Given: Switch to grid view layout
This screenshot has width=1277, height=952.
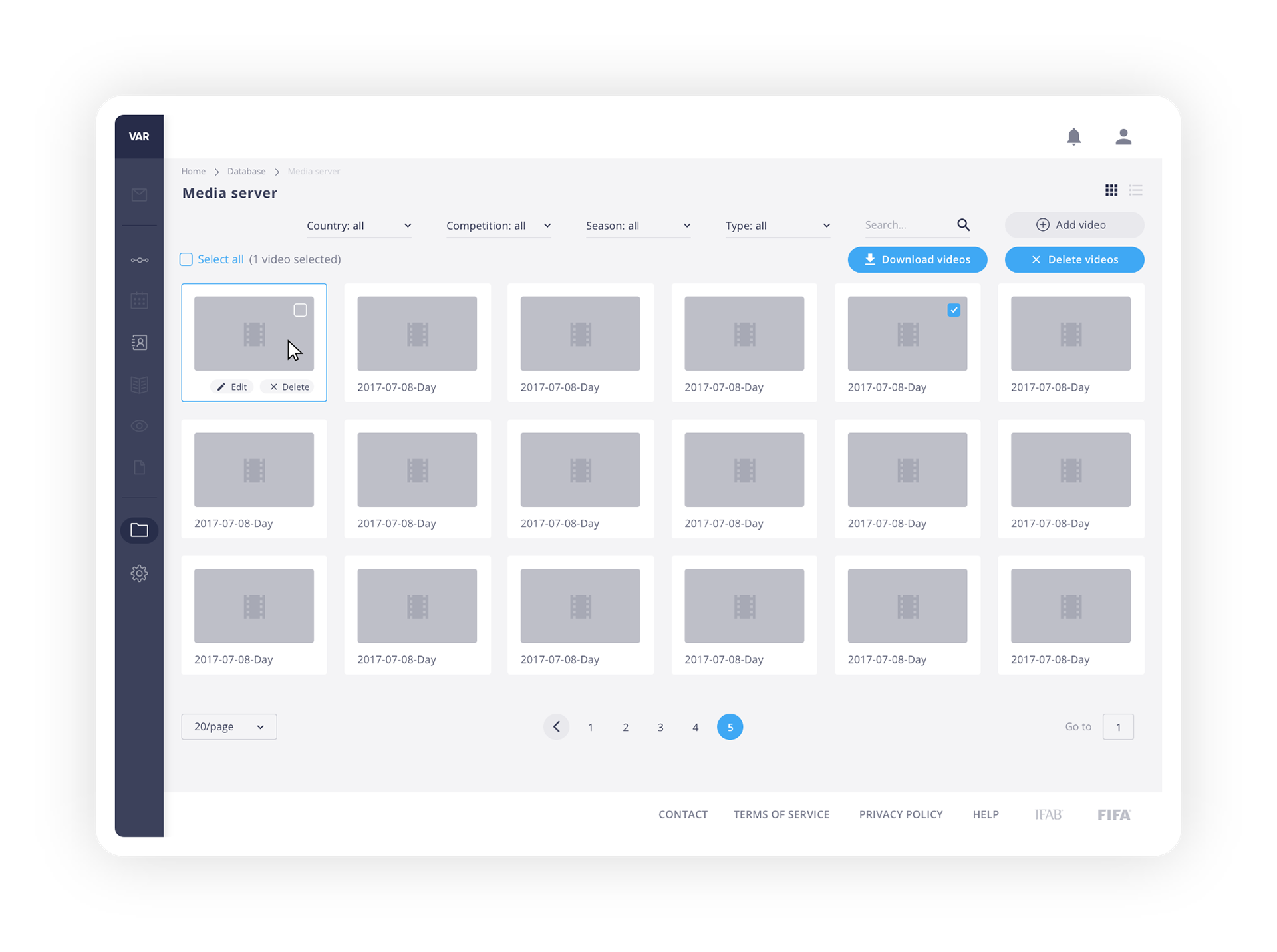Looking at the screenshot, I should point(1111,190).
